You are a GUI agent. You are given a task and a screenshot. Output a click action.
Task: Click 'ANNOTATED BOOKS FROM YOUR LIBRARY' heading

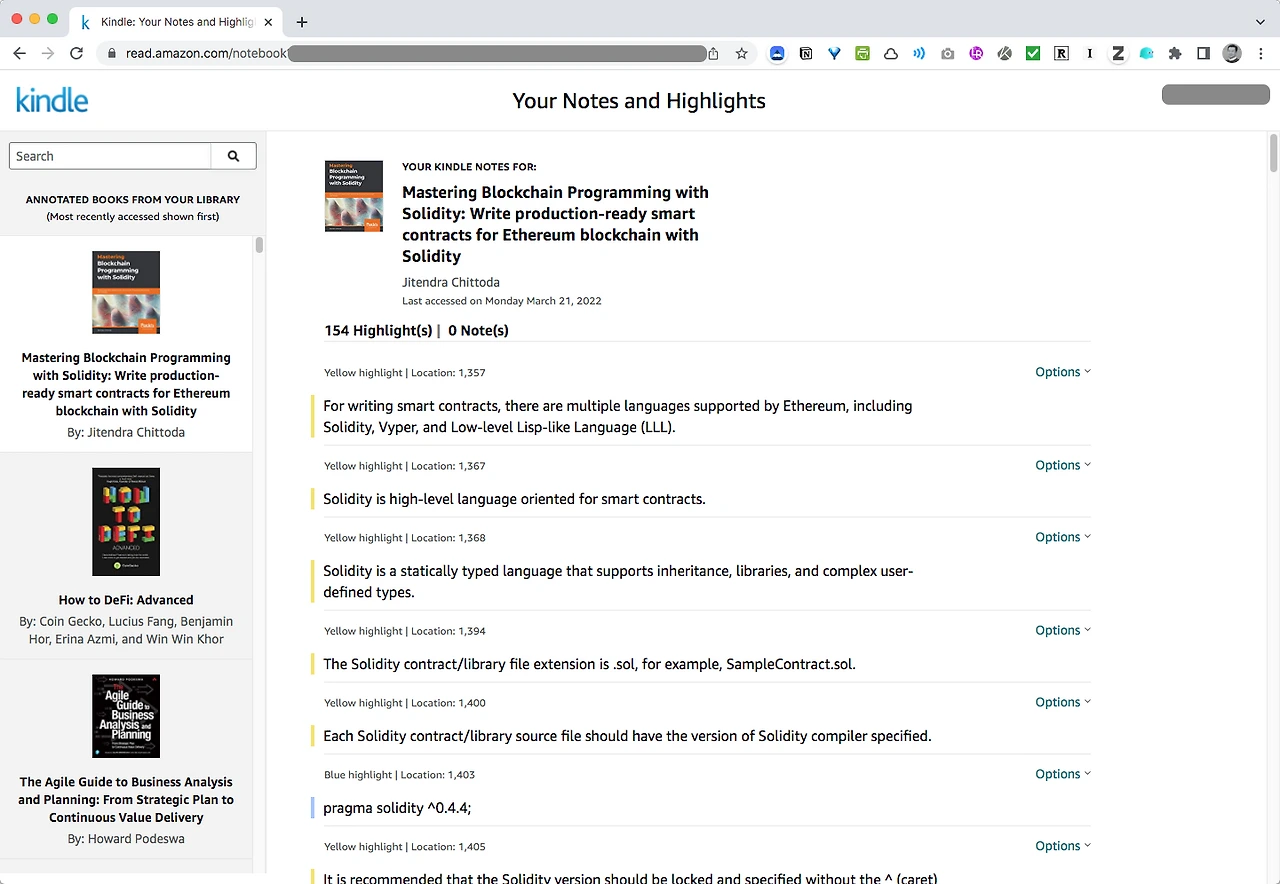(x=133, y=200)
